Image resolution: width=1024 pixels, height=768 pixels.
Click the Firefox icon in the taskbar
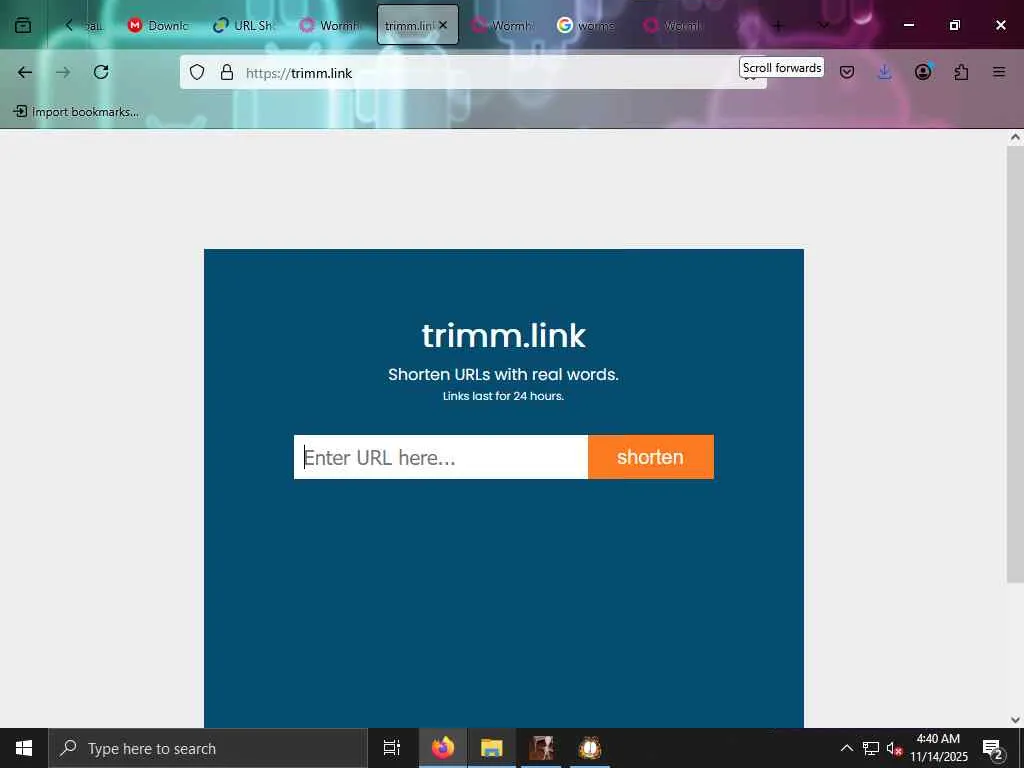(443, 748)
